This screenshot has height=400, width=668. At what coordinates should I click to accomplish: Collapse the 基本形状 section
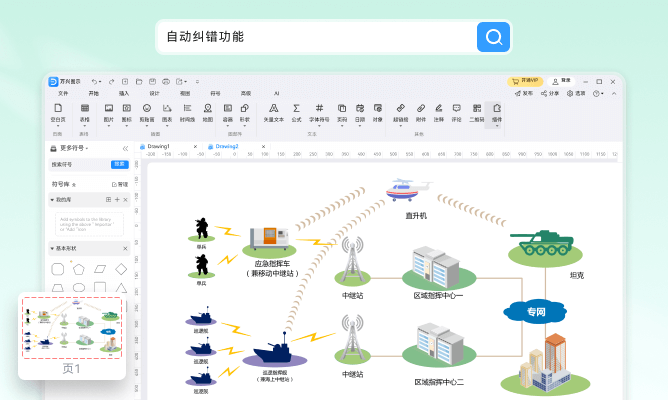(54, 248)
